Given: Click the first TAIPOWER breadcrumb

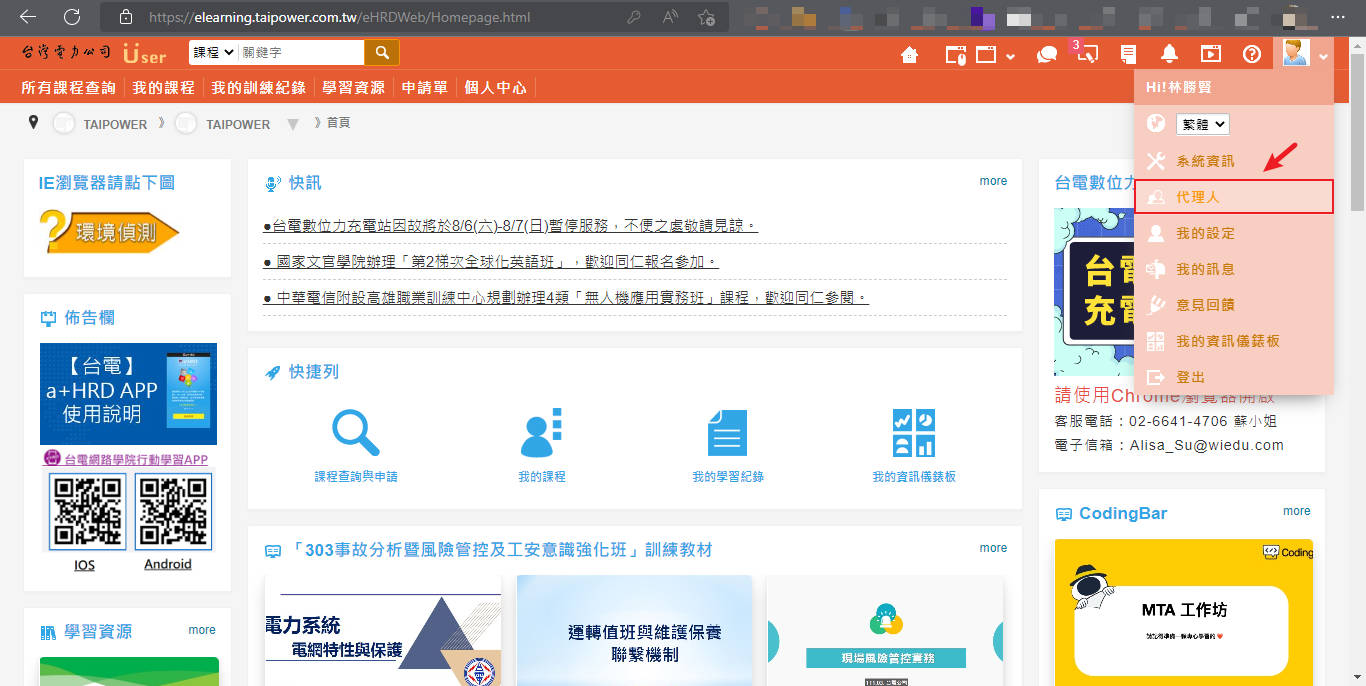Looking at the screenshot, I should click(115, 124).
